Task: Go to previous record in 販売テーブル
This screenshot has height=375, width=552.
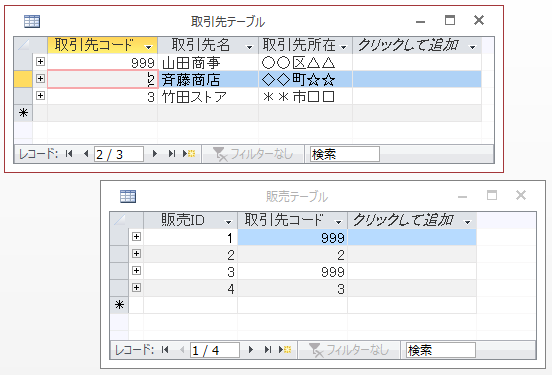Action: 182,350
